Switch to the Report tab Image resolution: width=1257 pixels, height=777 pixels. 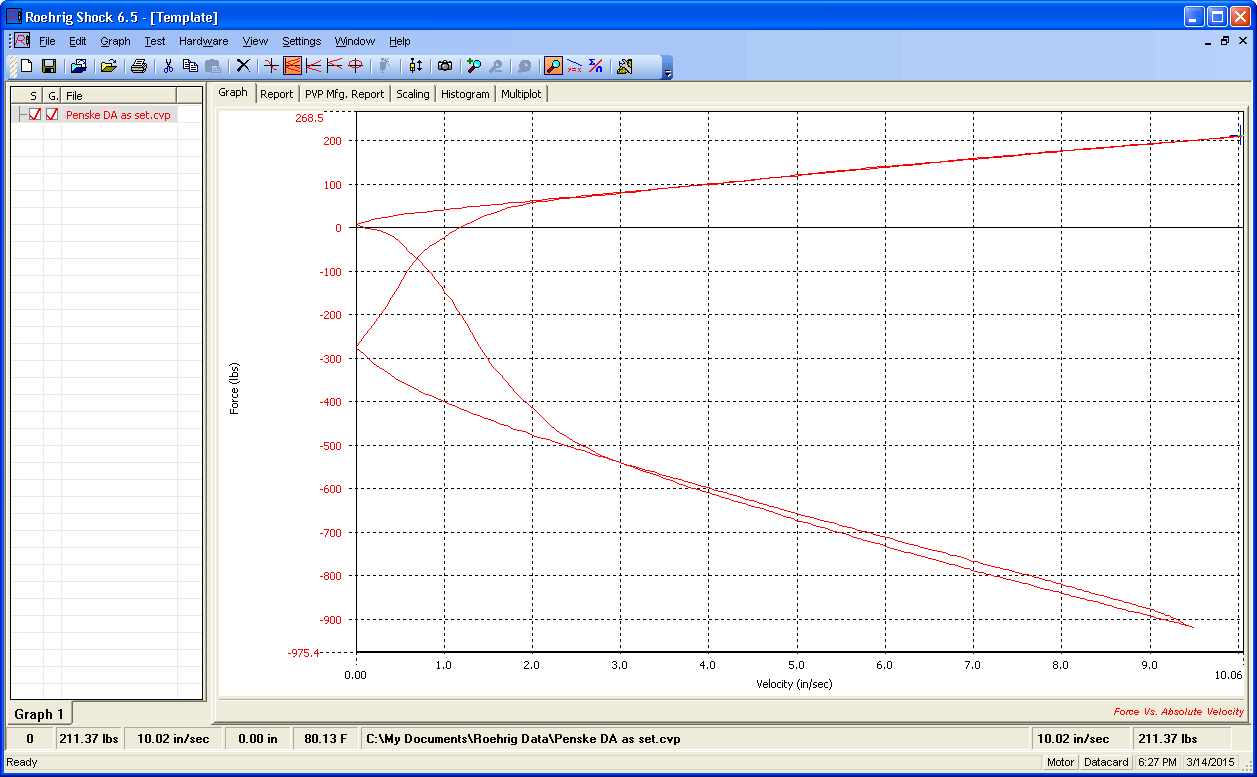click(276, 94)
